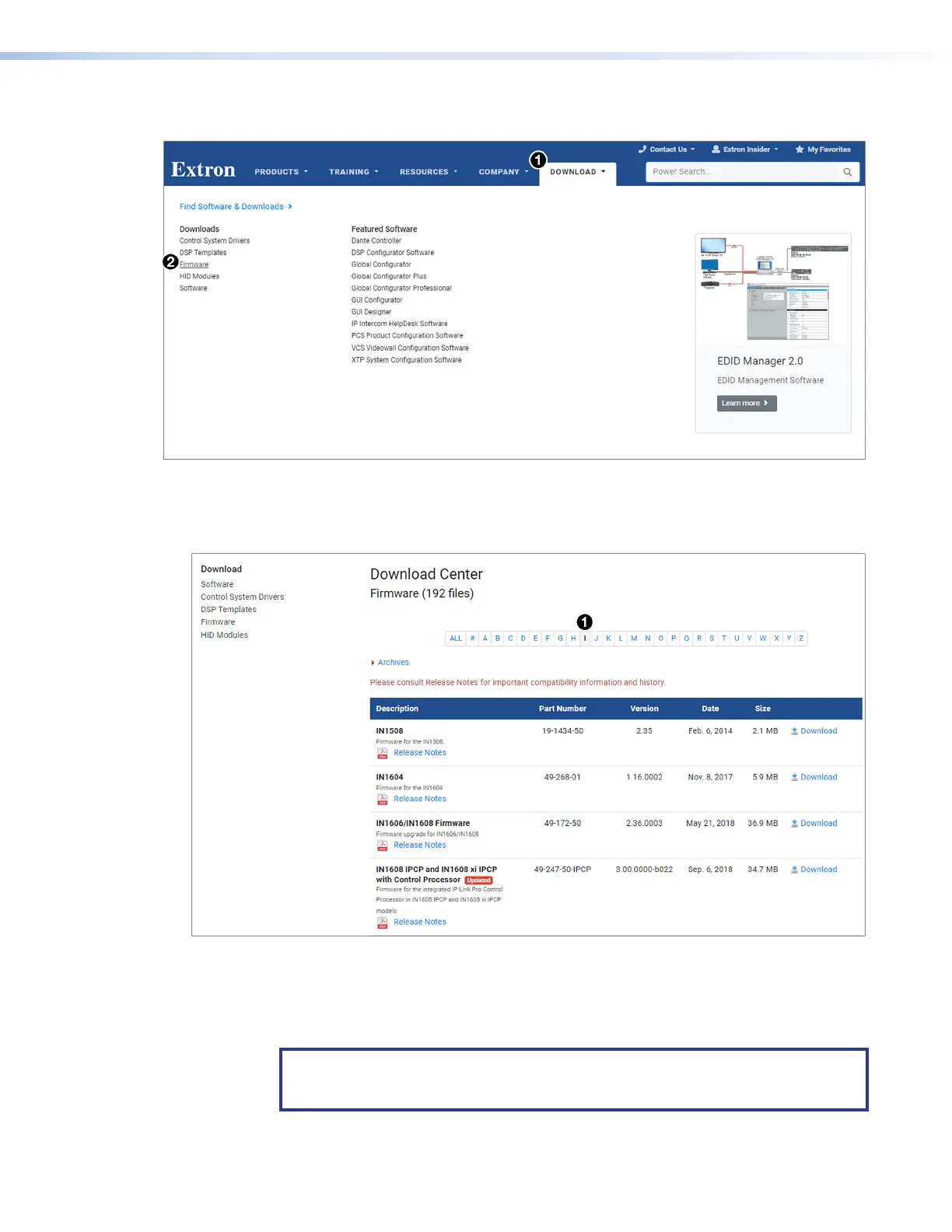
Task: Click download icon for IN1608 IPCP firmware
Action: tap(794, 870)
